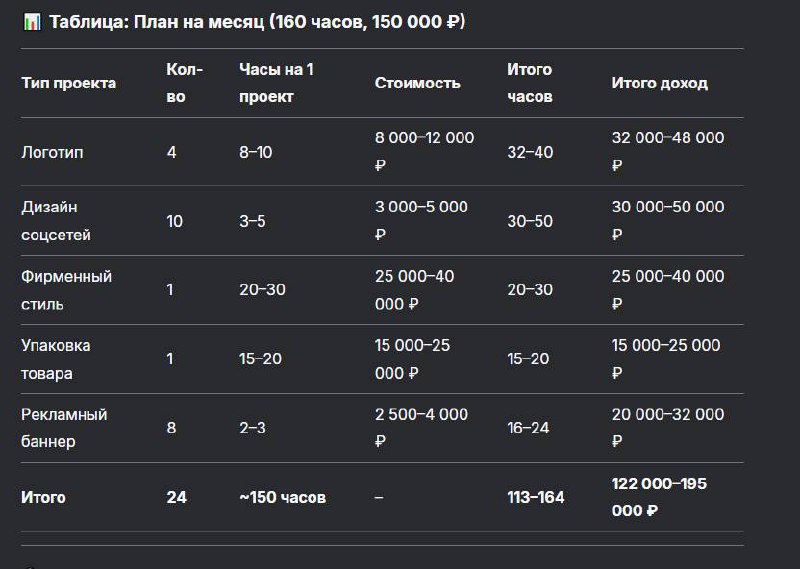Image resolution: width=800 pixels, height=569 pixels.
Task: Select the '~150 часов' summary cell
Action: (x=282, y=497)
